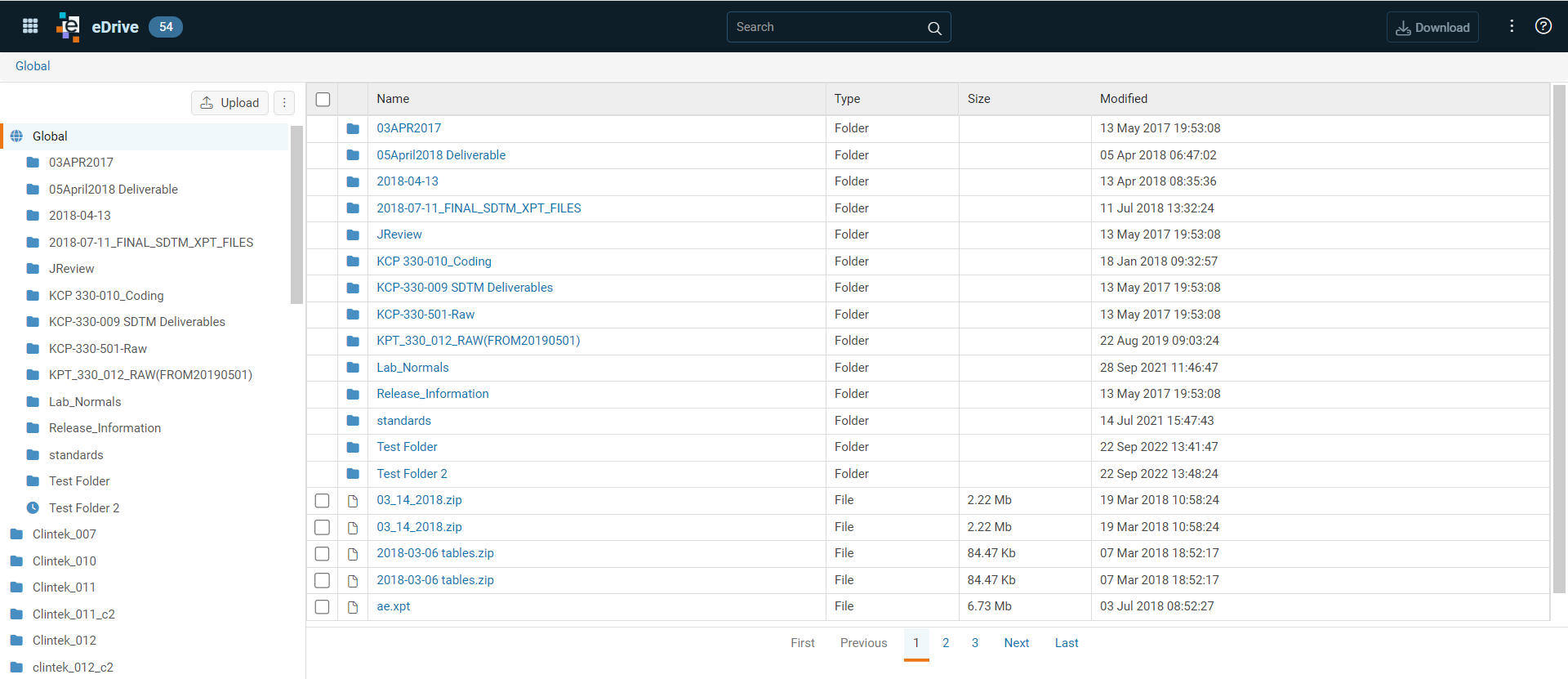Click folder icon beside KCP-330-501-Raw in tree
The height and width of the screenshot is (679, 1568).
tap(33, 349)
